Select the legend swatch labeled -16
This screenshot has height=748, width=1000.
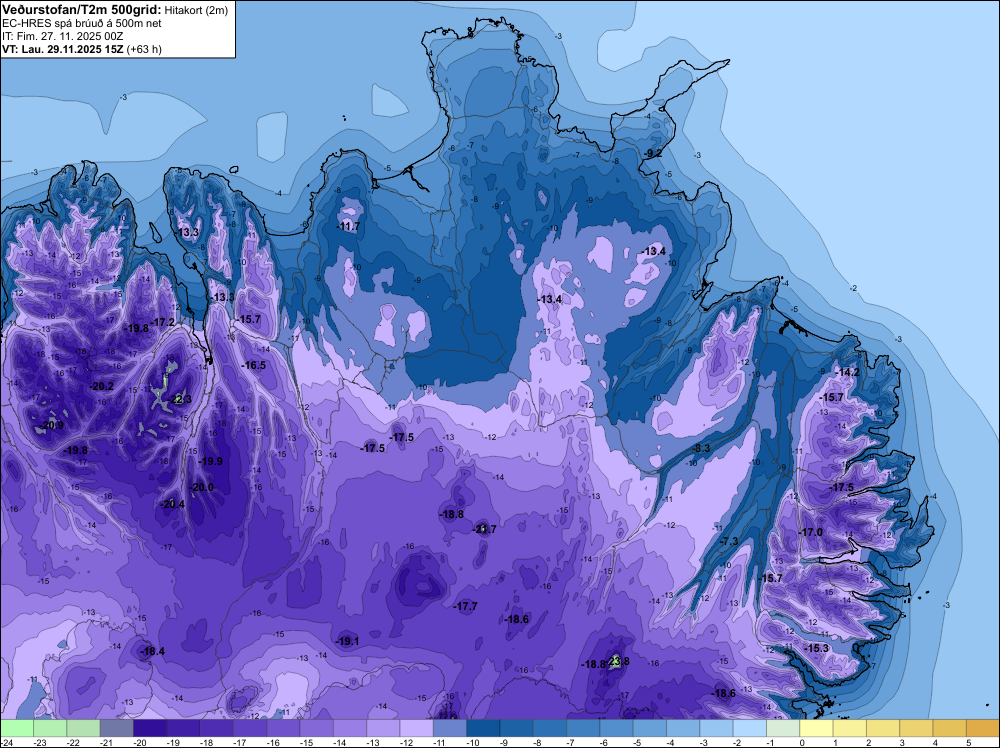tap(283, 728)
